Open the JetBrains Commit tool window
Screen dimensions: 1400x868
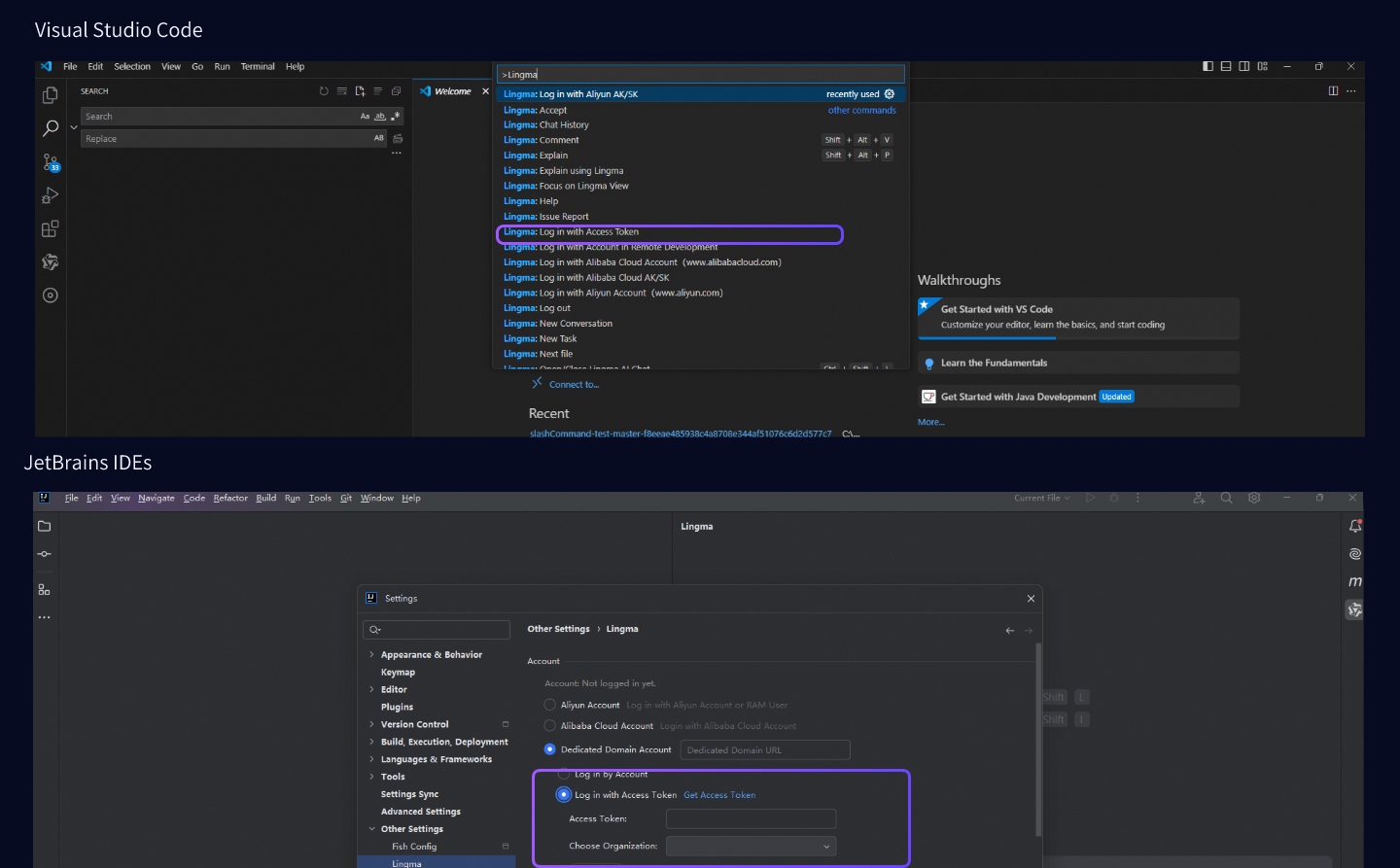tap(44, 554)
